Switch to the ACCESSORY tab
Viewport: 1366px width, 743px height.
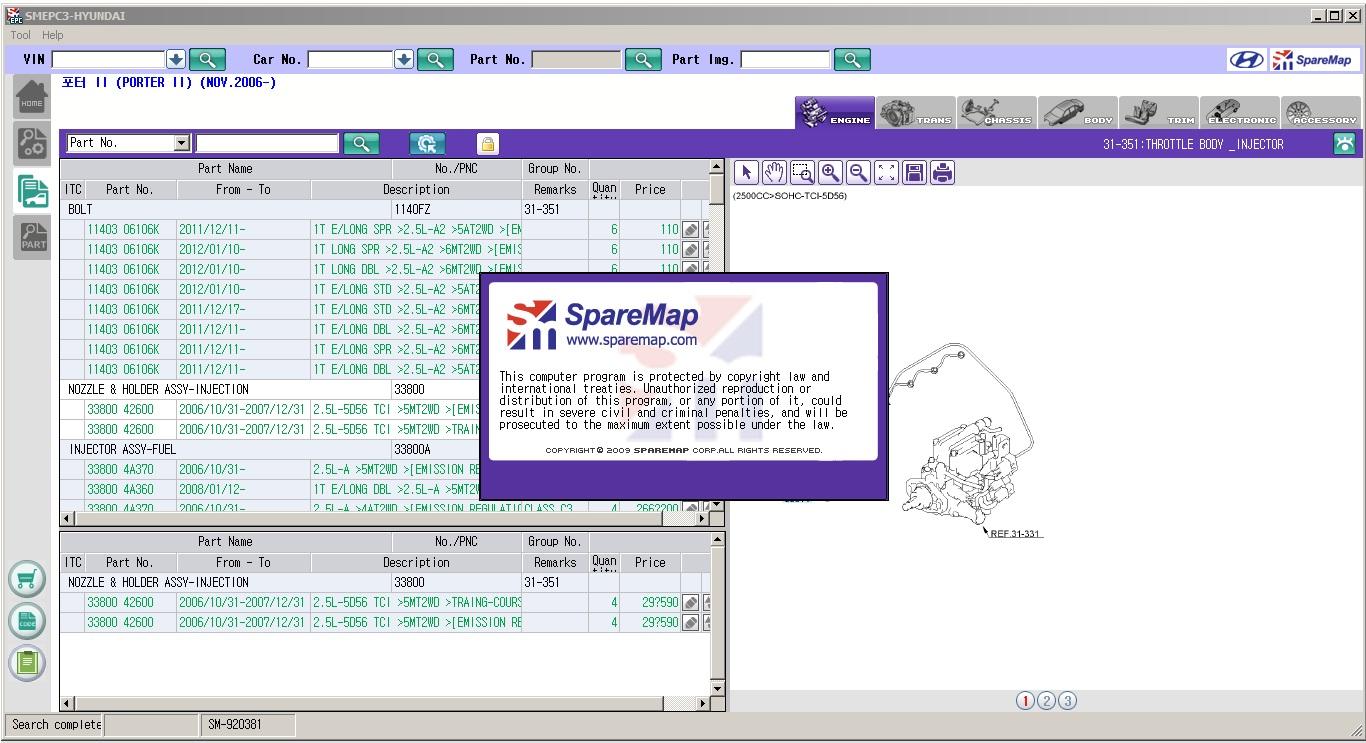click(x=1321, y=113)
